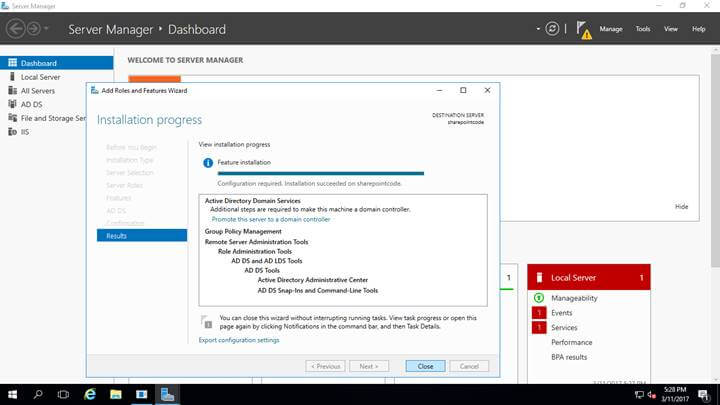Click the disabled Previous button
Viewport: 720px width, 405px height.
point(325,366)
